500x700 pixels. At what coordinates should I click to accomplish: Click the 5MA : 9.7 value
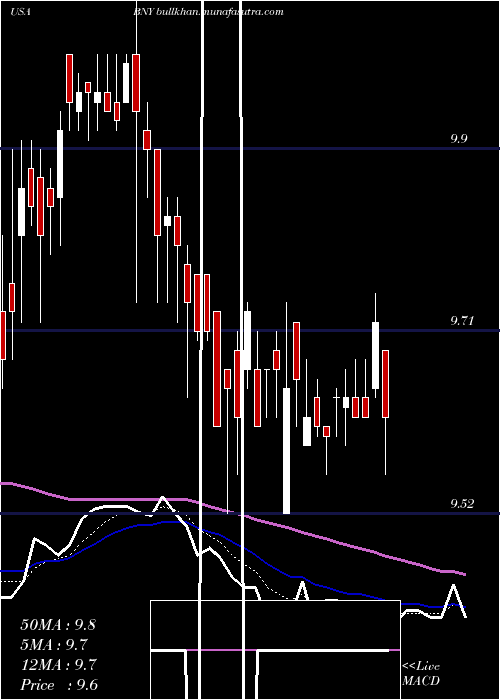(54, 645)
